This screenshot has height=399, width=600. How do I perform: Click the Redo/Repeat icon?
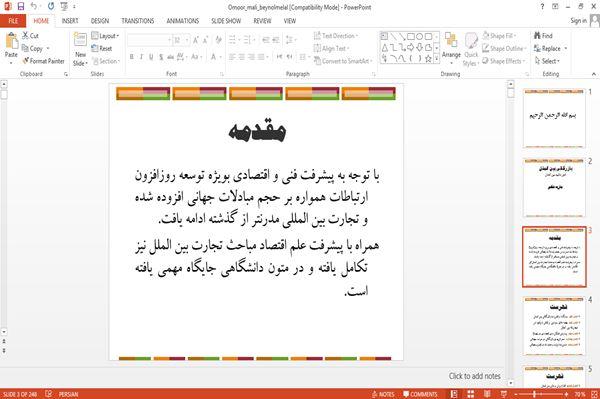point(51,7)
